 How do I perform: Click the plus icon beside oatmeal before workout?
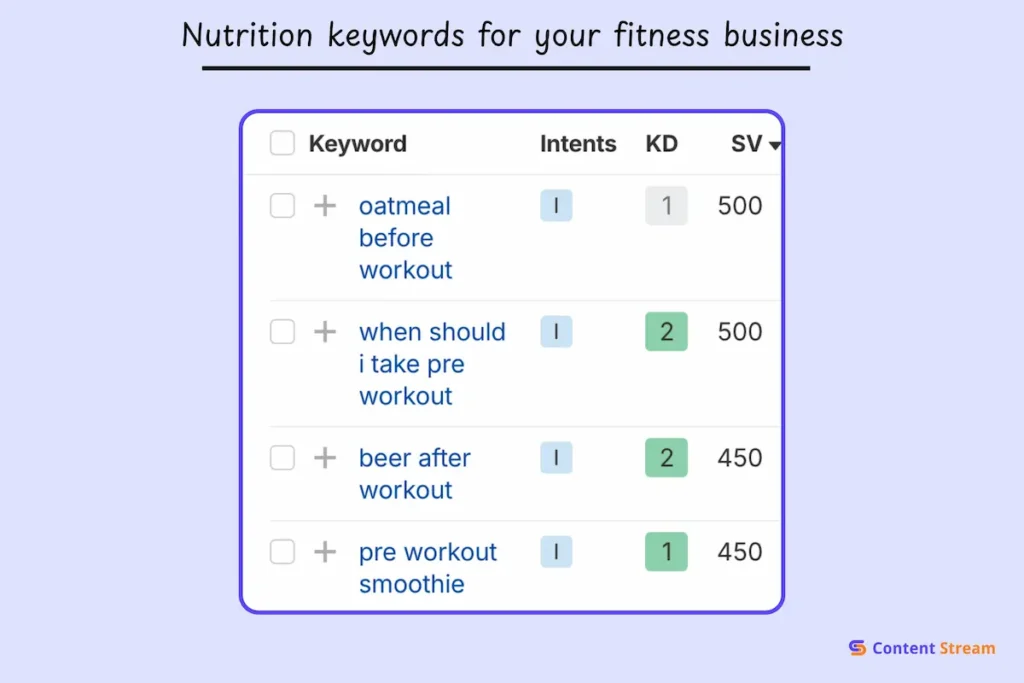point(325,206)
